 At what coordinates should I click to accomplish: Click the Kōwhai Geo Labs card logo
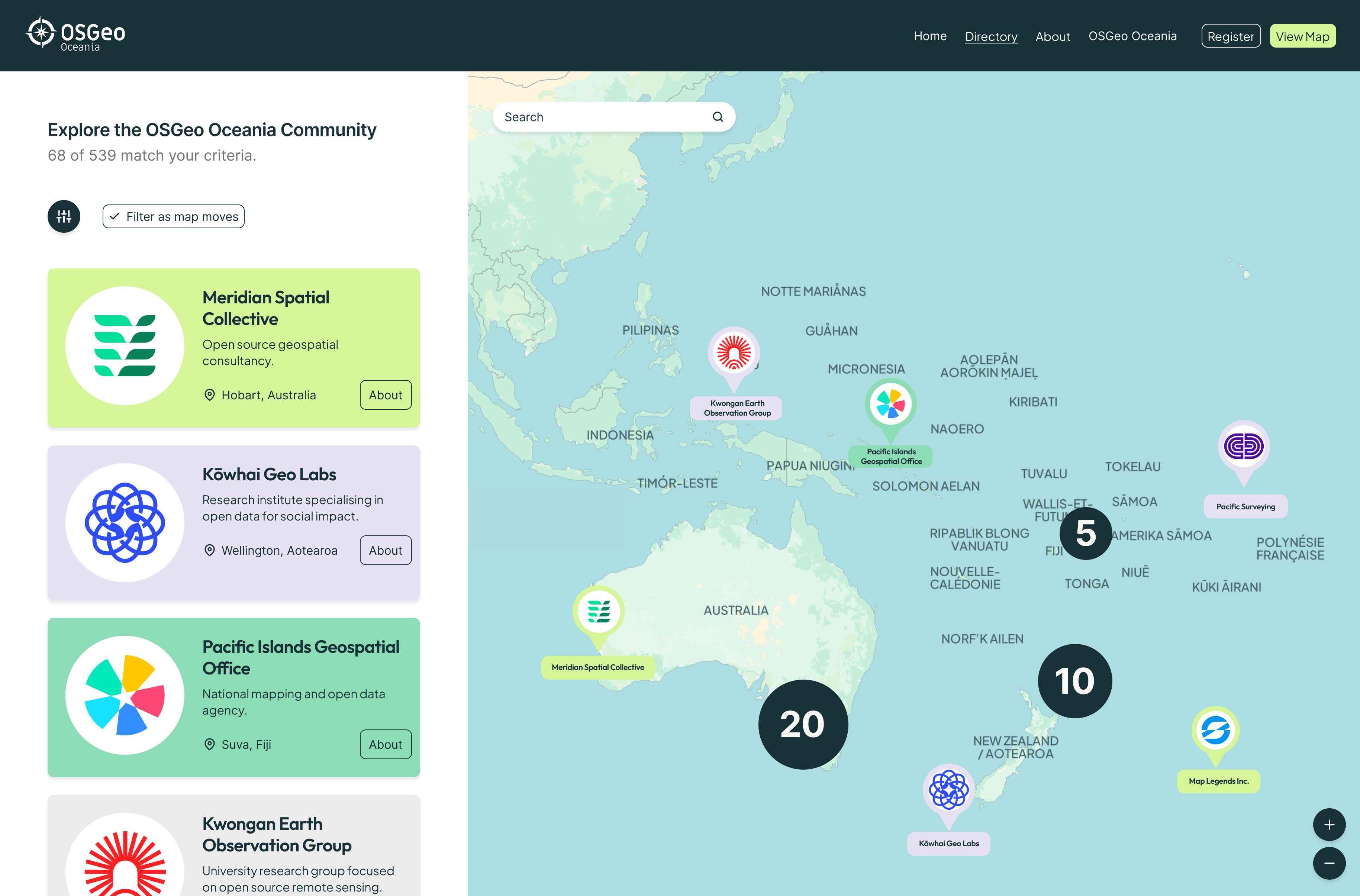click(125, 522)
